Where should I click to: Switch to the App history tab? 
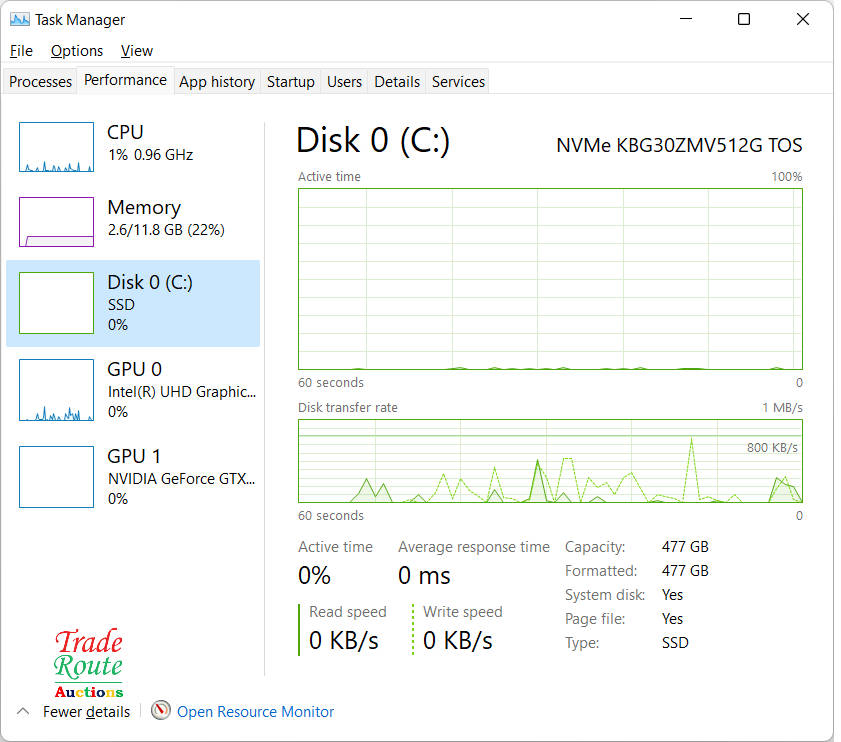[x=217, y=82]
